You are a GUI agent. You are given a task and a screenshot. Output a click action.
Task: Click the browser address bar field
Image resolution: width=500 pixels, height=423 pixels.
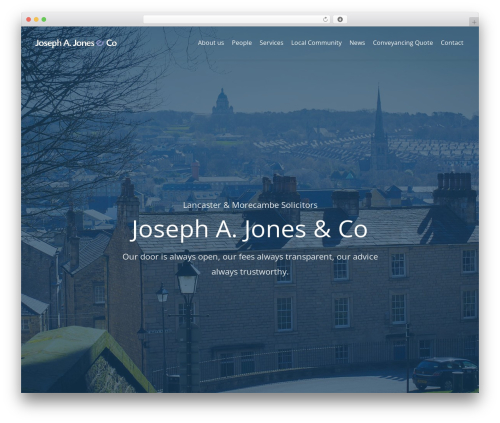pyautogui.click(x=237, y=19)
